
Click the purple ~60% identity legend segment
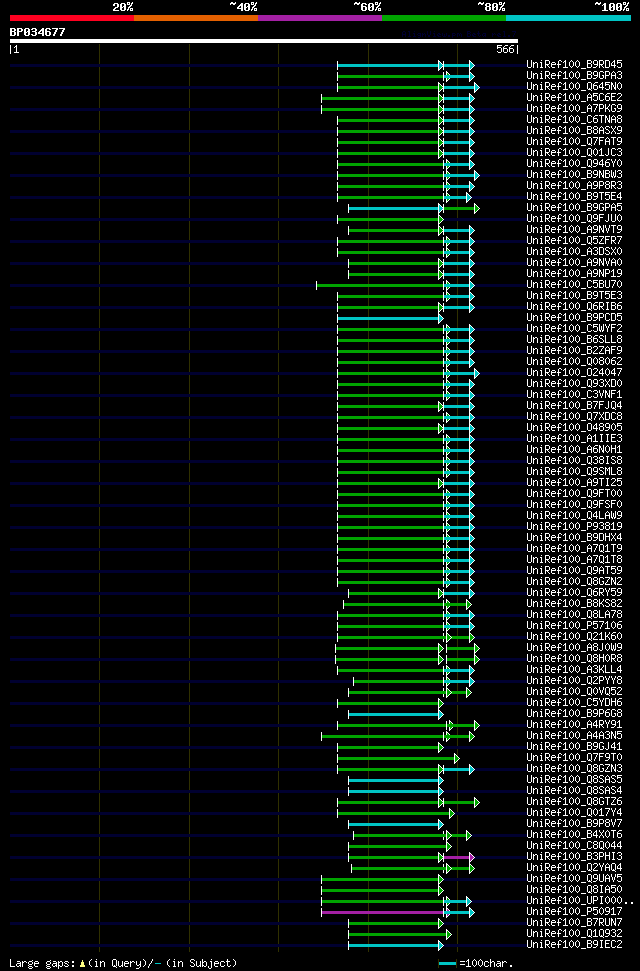coord(320,18)
